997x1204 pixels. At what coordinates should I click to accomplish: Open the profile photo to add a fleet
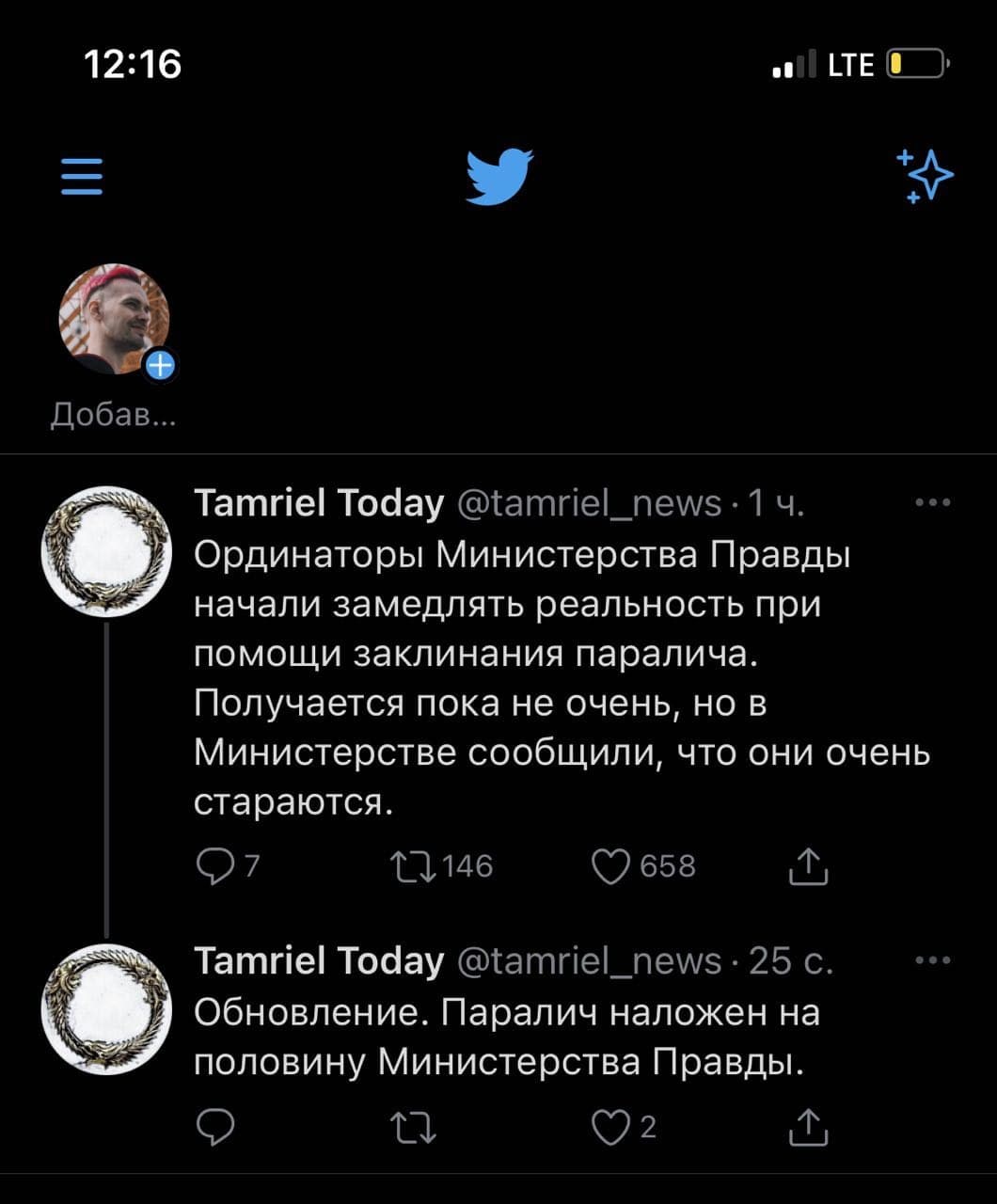113,320
